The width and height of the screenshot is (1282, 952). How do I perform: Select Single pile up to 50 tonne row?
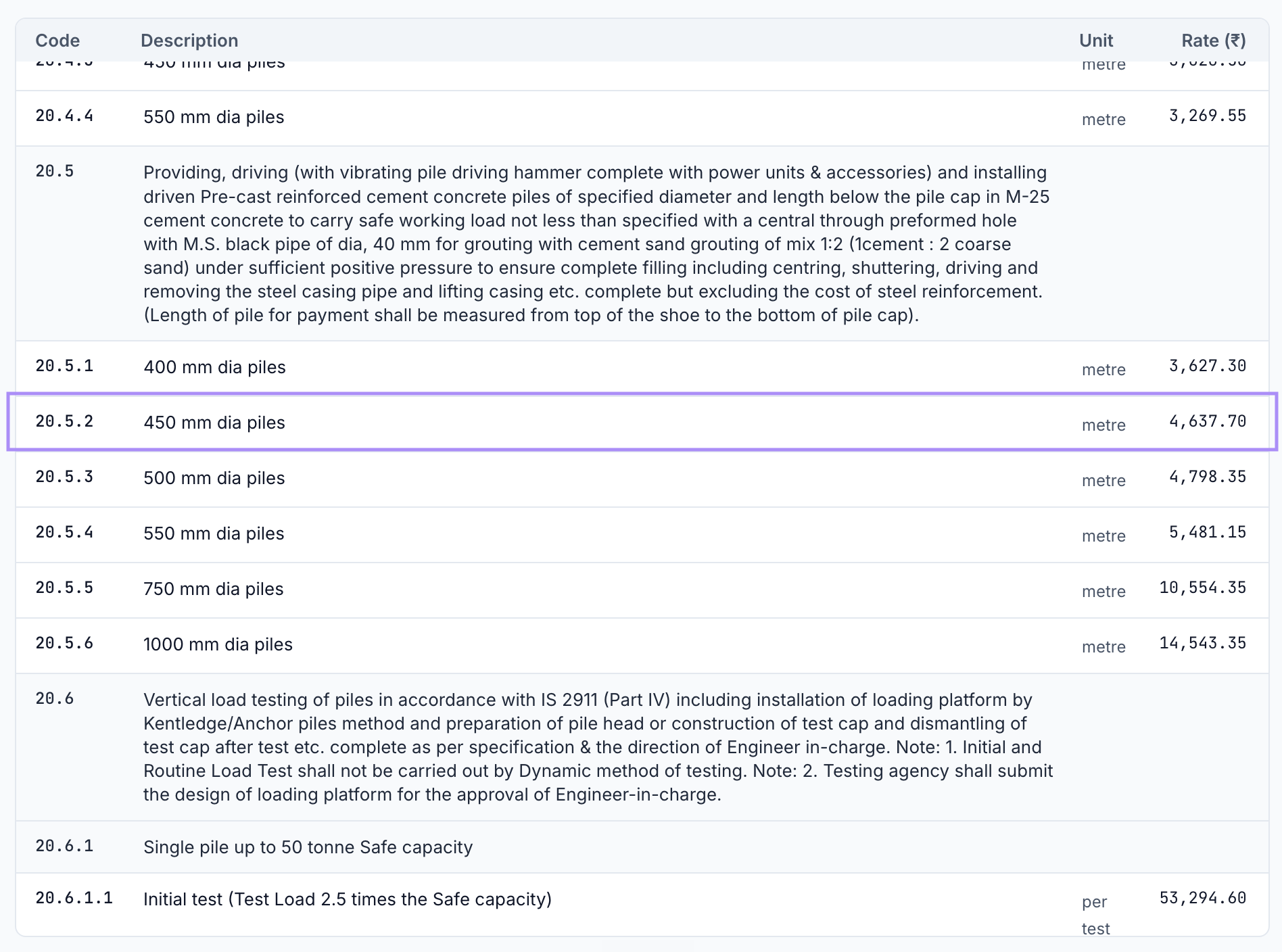(642, 847)
